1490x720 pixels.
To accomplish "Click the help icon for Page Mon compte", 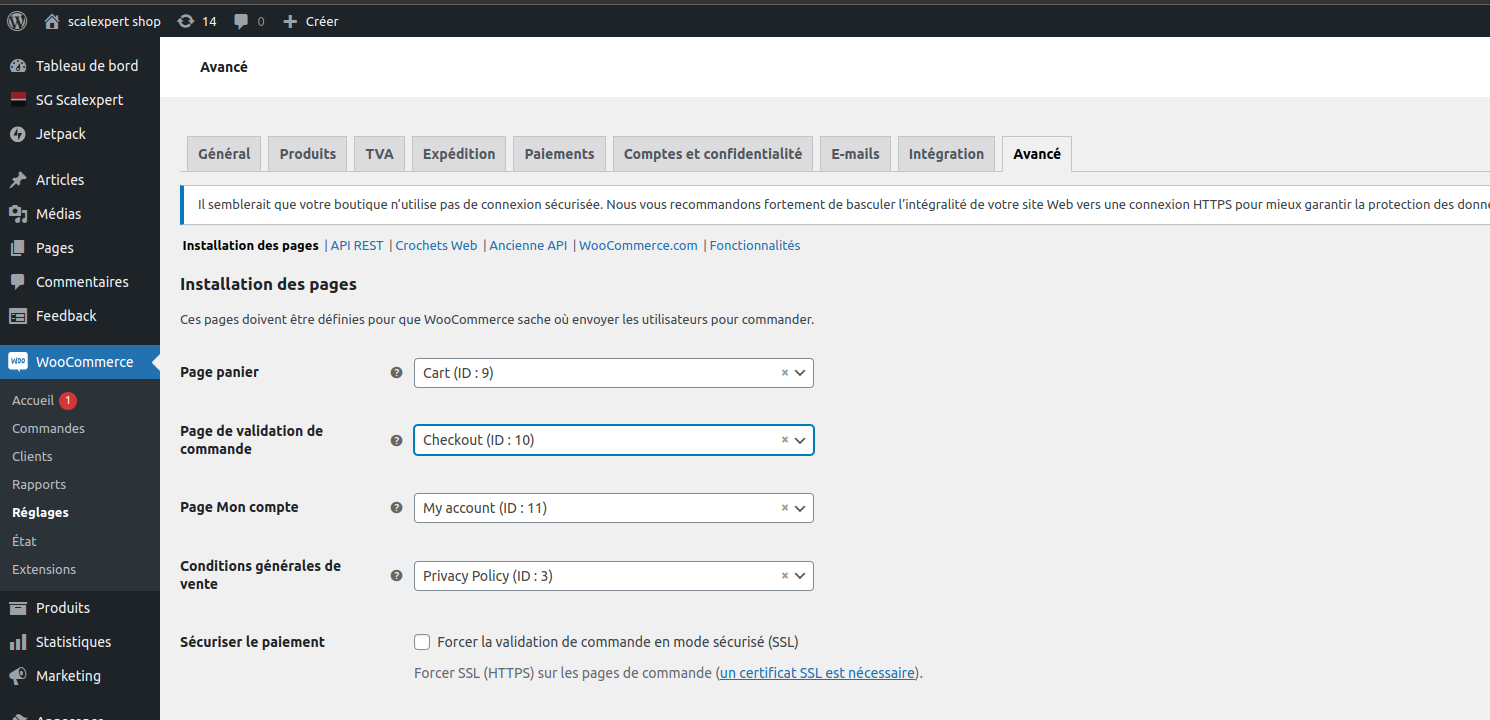I will pos(396,508).
